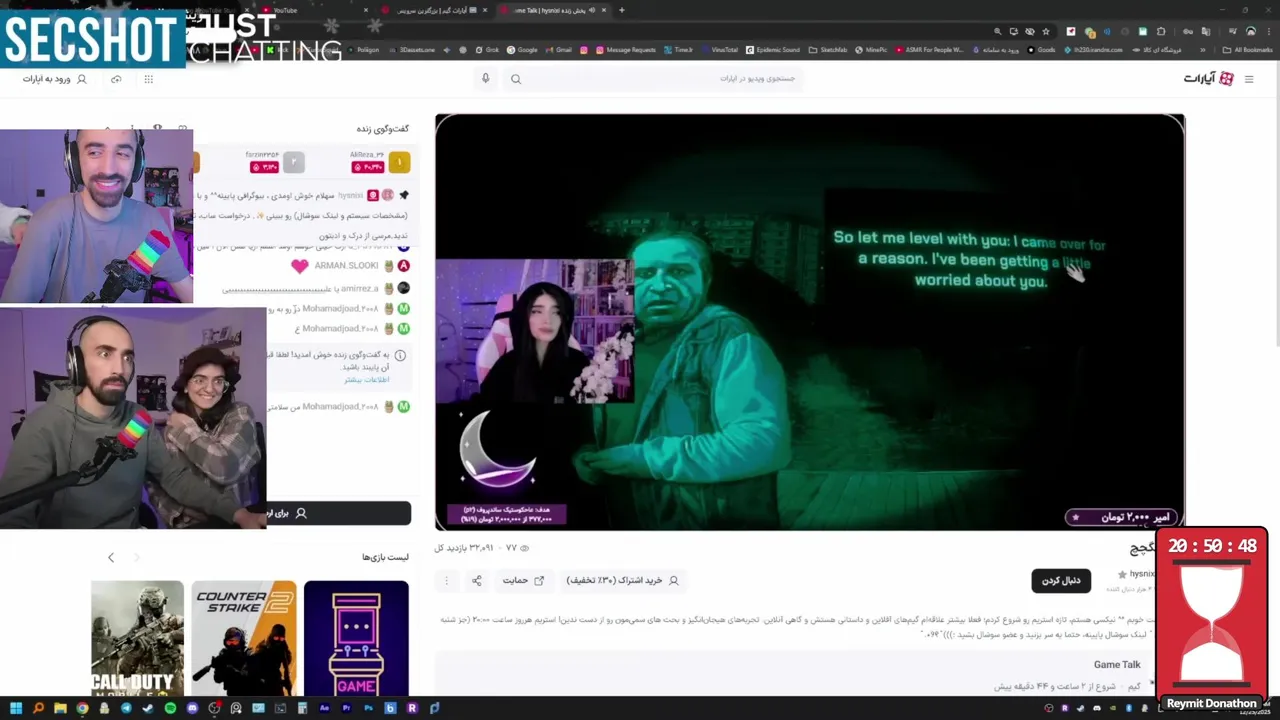1280x720 pixels.
Task: Click the لیست بازی‌ها heading
Action: 385,557
